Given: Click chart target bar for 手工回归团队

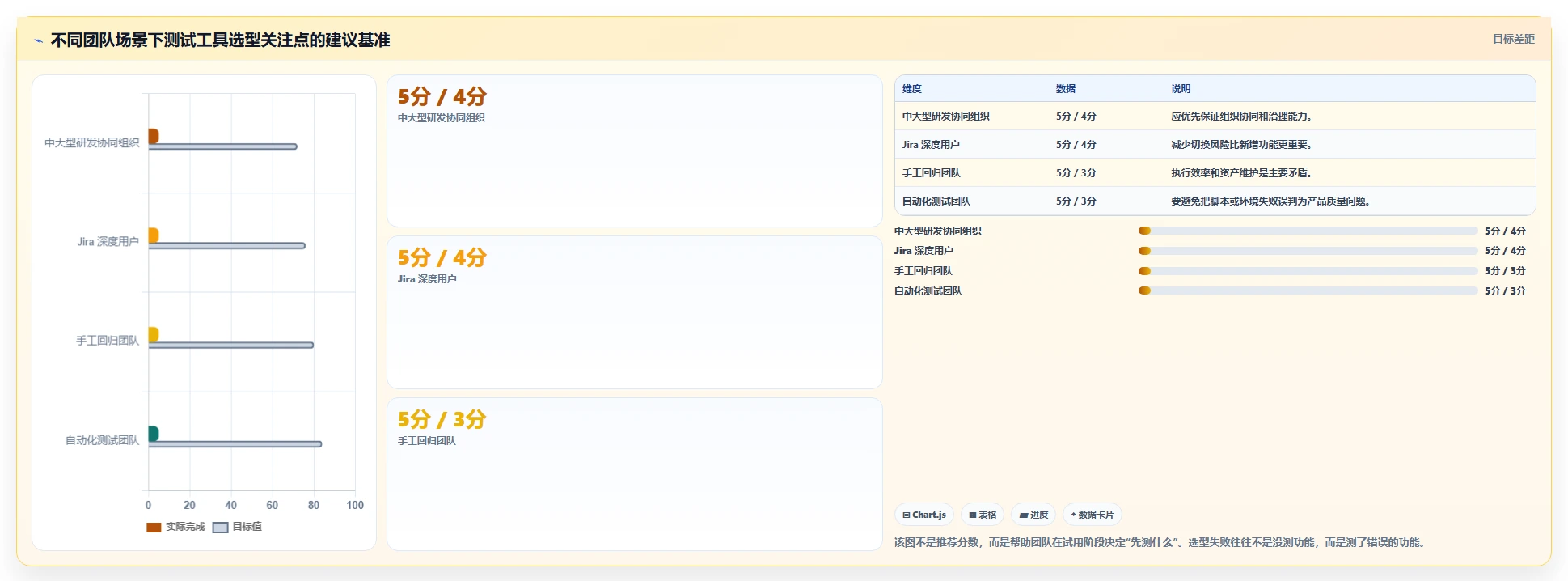Looking at the screenshot, I should coord(230,346).
